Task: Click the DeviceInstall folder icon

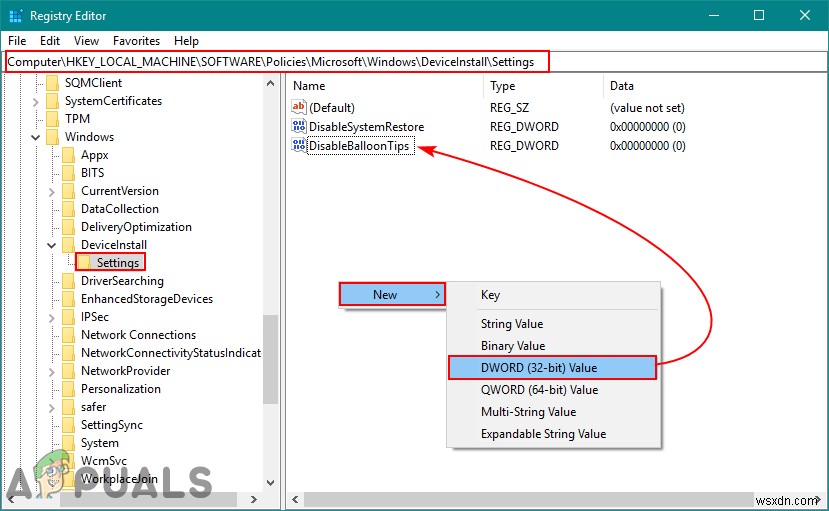Action: coord(68,245)
